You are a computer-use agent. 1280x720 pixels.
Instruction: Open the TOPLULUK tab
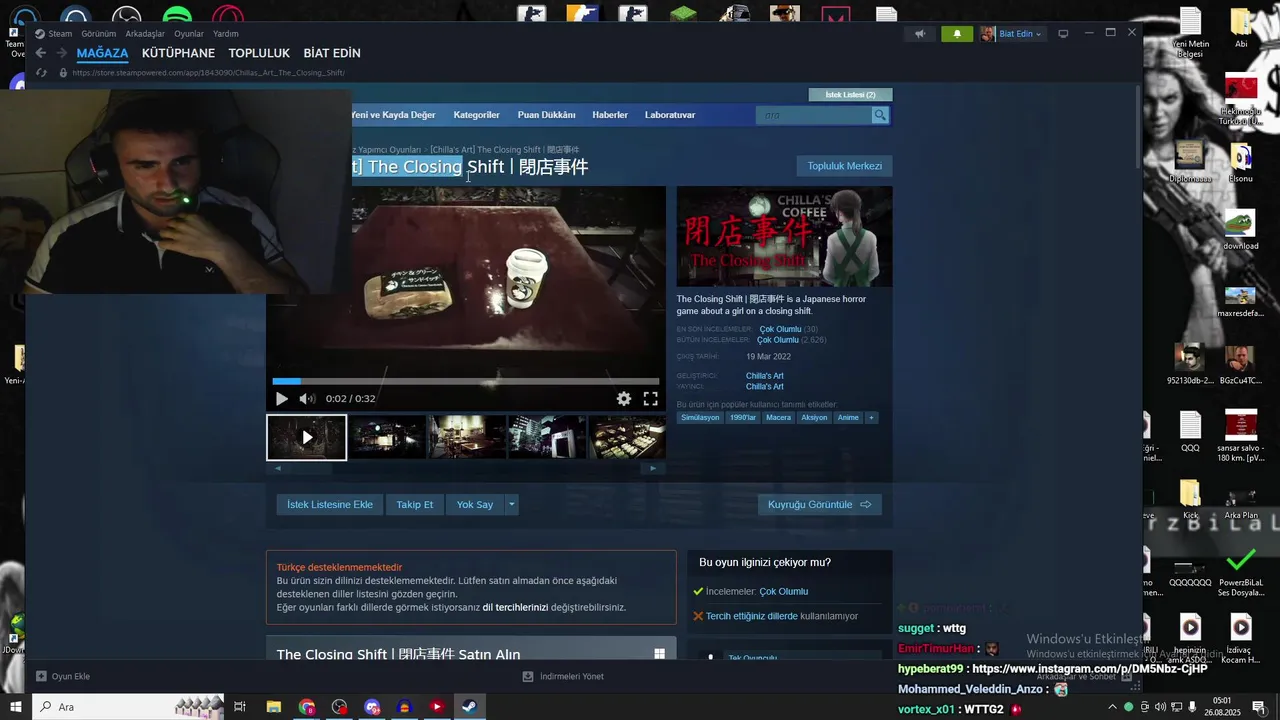click(x=259, y=53)
